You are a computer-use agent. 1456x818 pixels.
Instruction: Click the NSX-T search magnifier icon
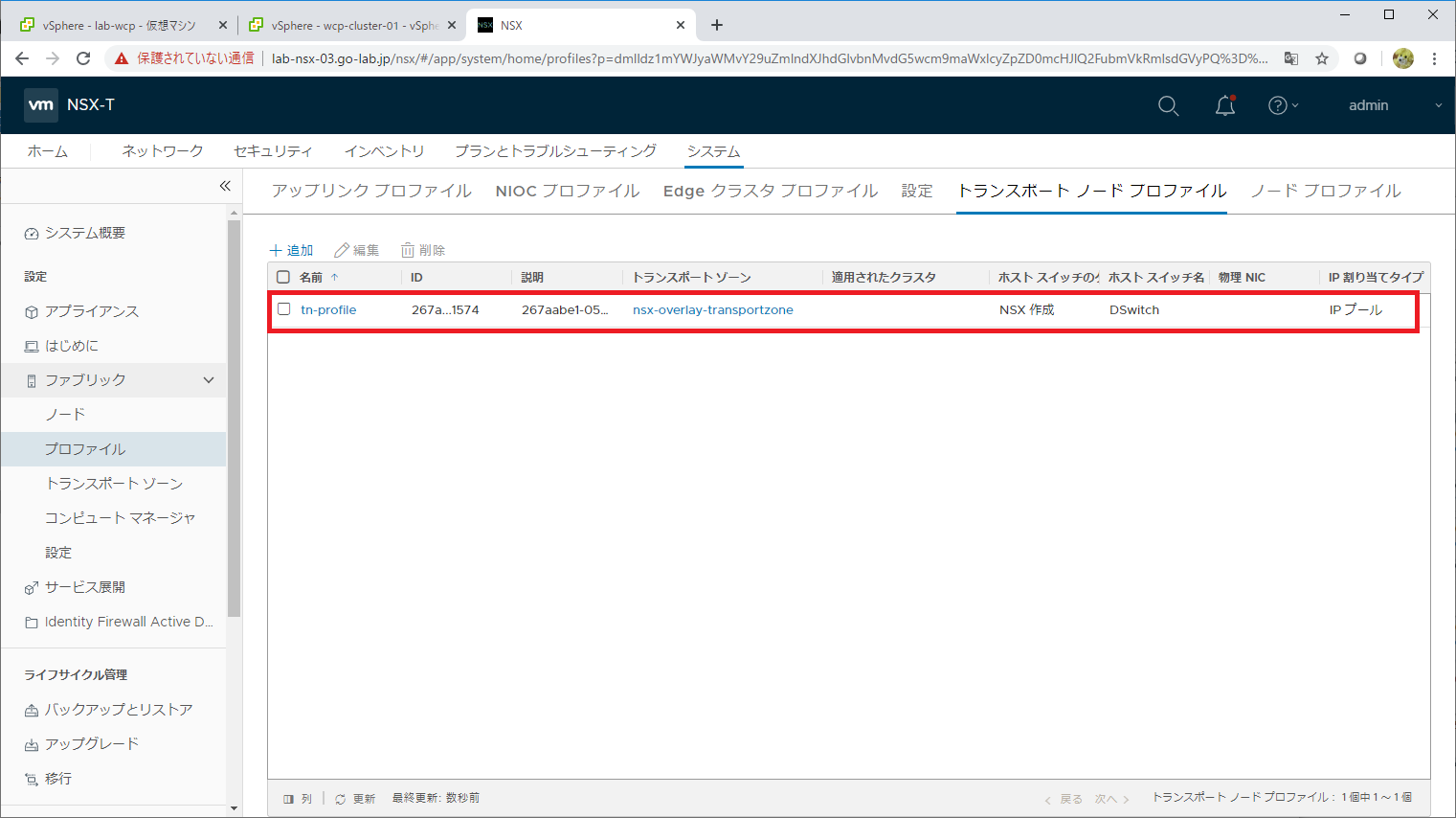pos(1168,105)
